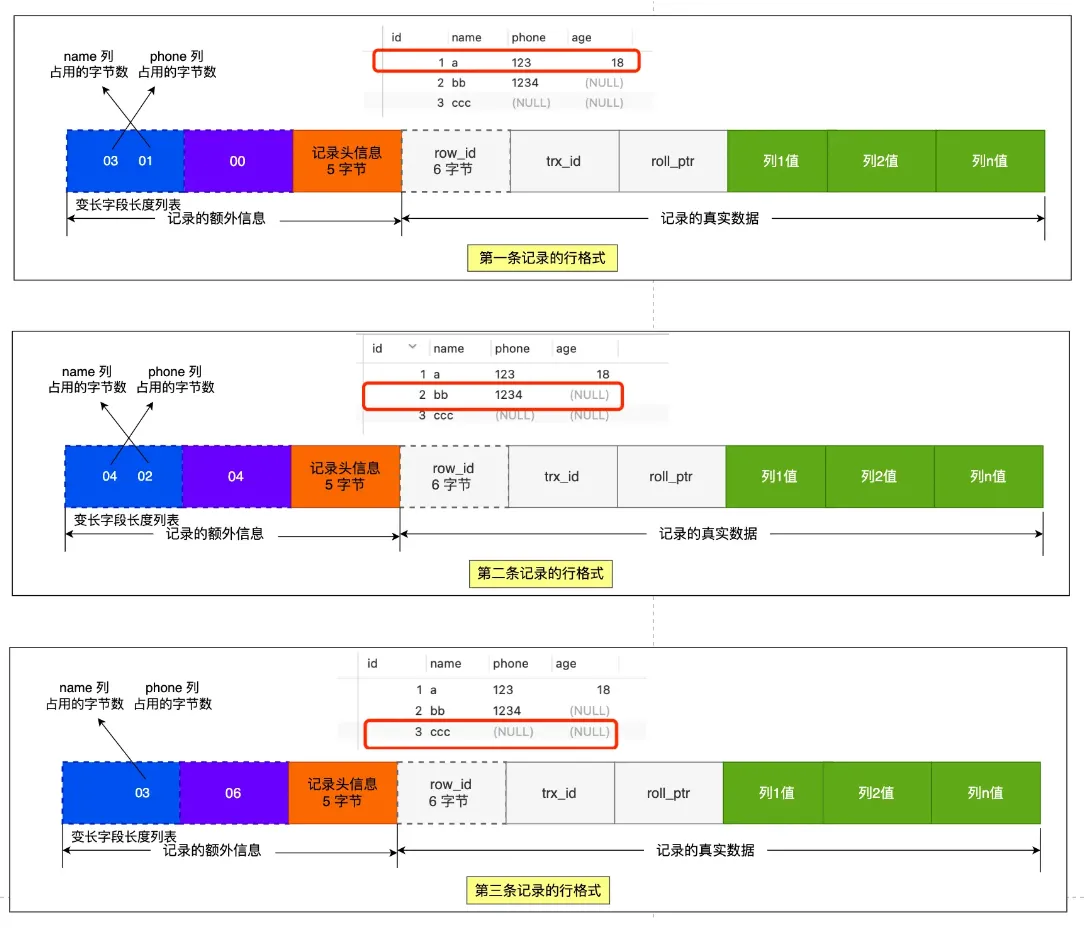Viewport: 1087px width, 938px height.
Task: Select the dashed row_id block in the third diagram
Action: tap(451, 793)
